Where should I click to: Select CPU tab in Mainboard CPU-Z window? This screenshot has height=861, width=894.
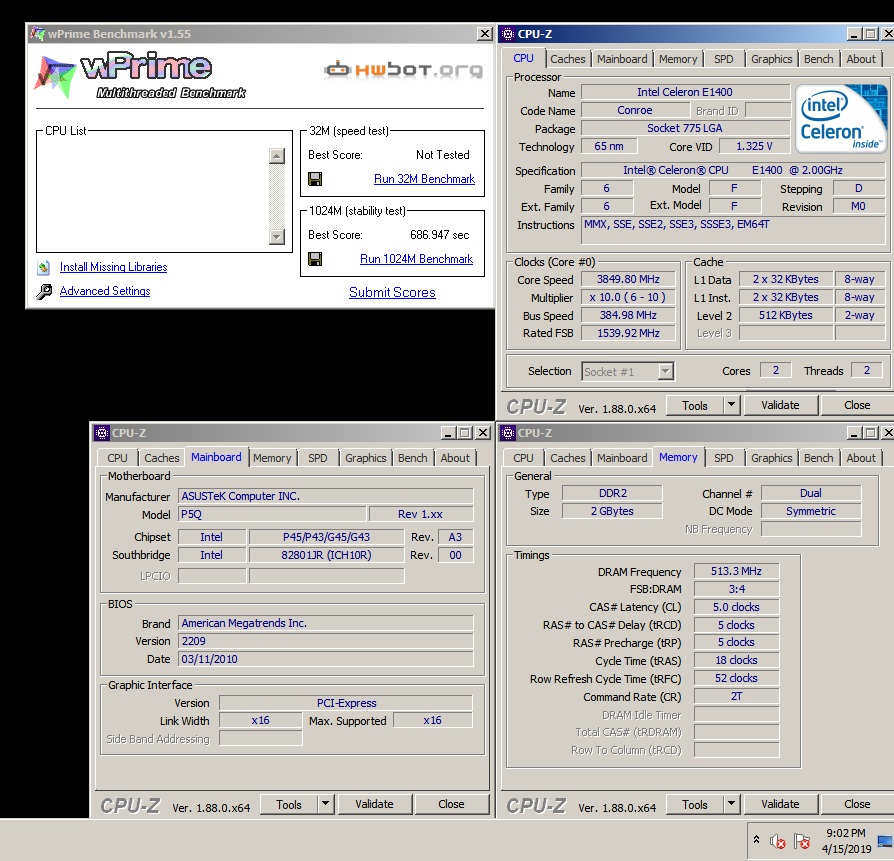click(x=117, y=458)
